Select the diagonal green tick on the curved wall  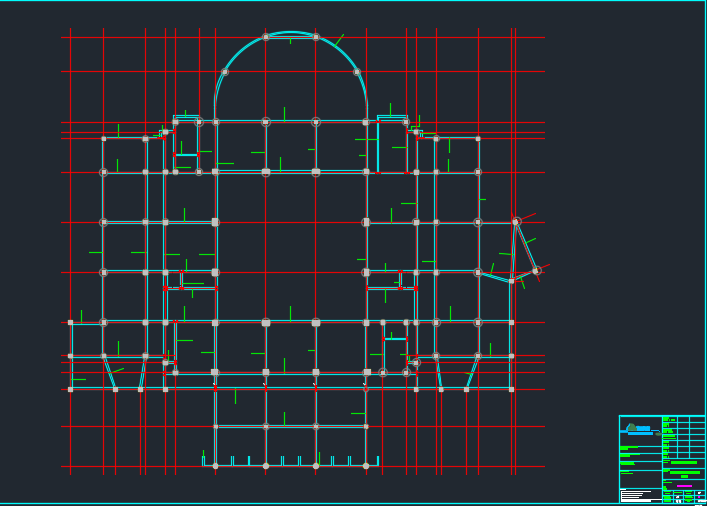tap(339, 40)
